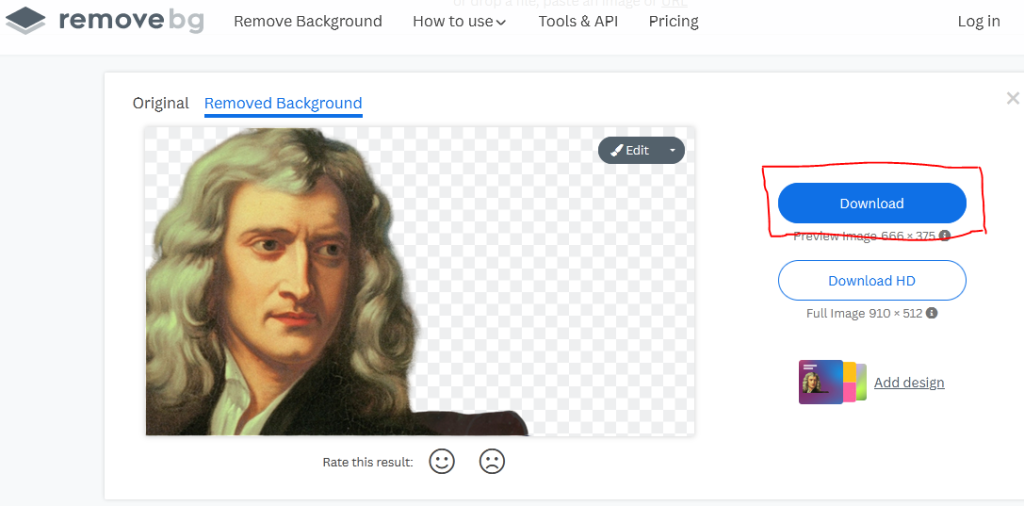
Task: Click the remove.bg logo icon
Action: [x=25, y=21]
